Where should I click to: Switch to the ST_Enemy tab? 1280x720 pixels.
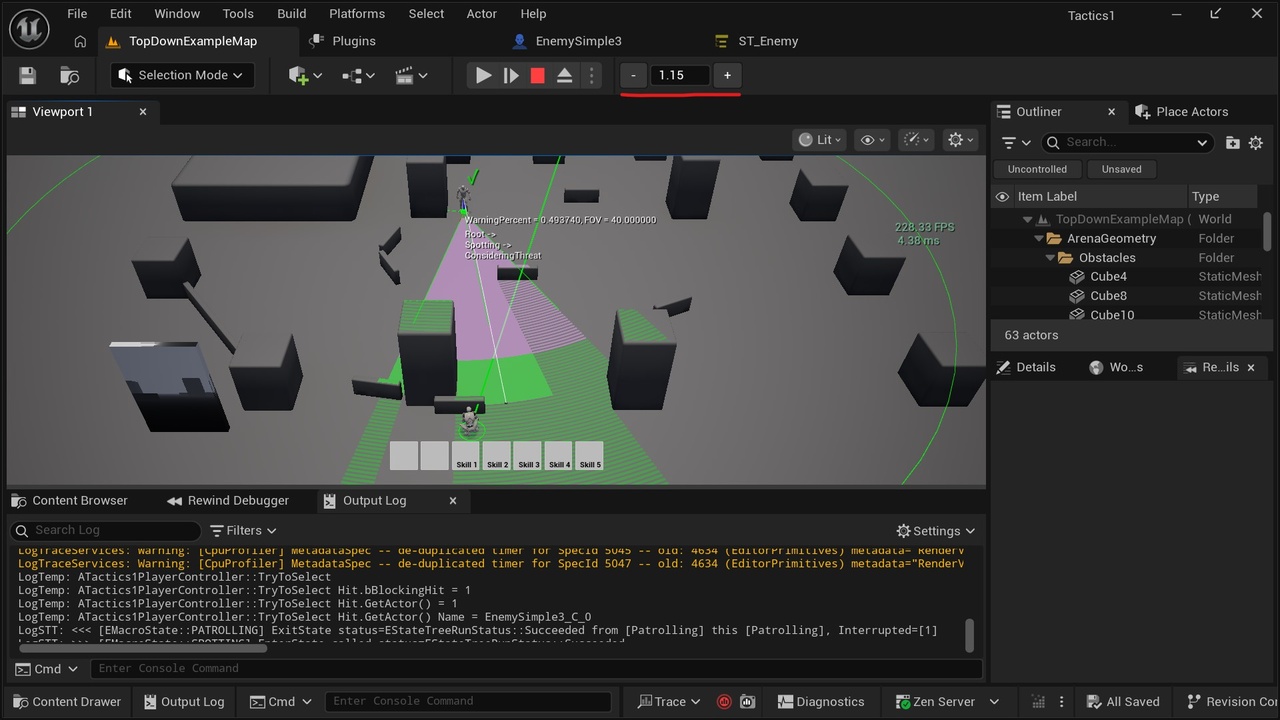point(768,41)
